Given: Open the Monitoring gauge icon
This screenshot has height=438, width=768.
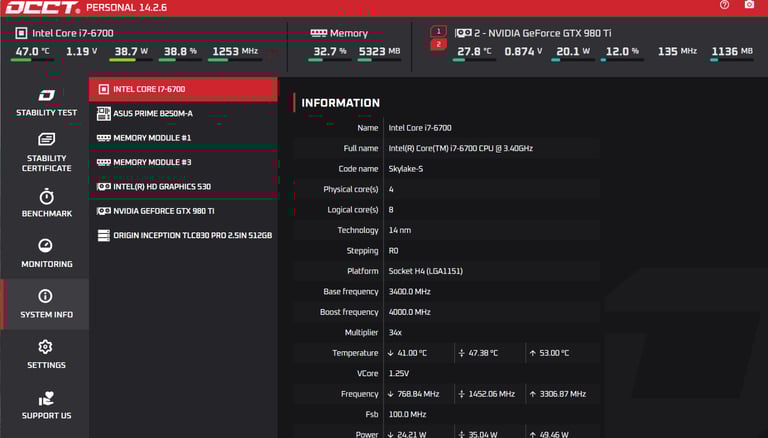Looking at the screenshot, I should pos(45,245).
